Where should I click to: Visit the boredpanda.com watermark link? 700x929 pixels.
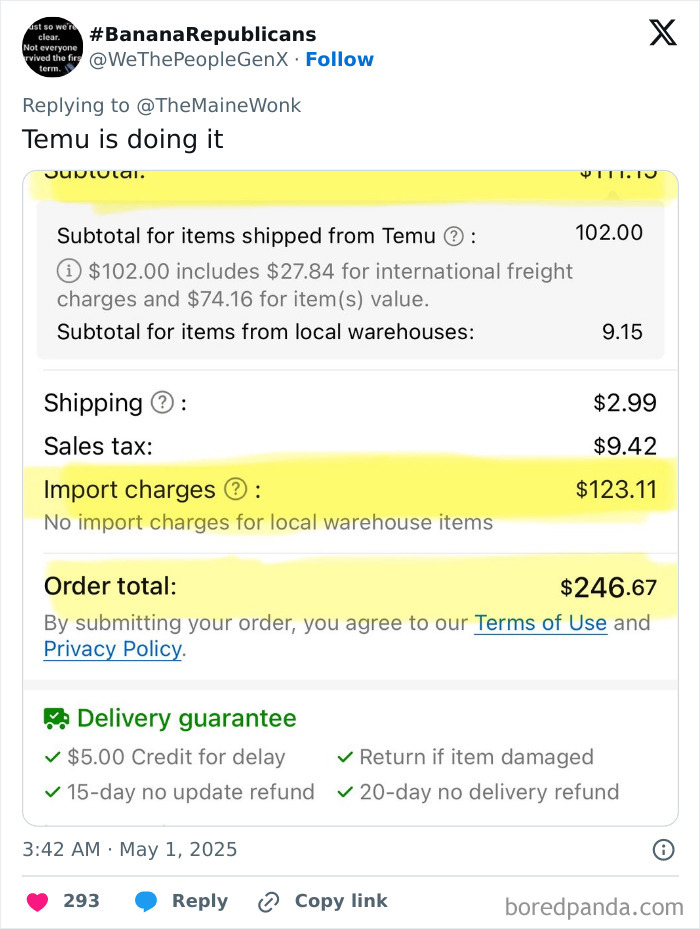click(x=595, y=903)
